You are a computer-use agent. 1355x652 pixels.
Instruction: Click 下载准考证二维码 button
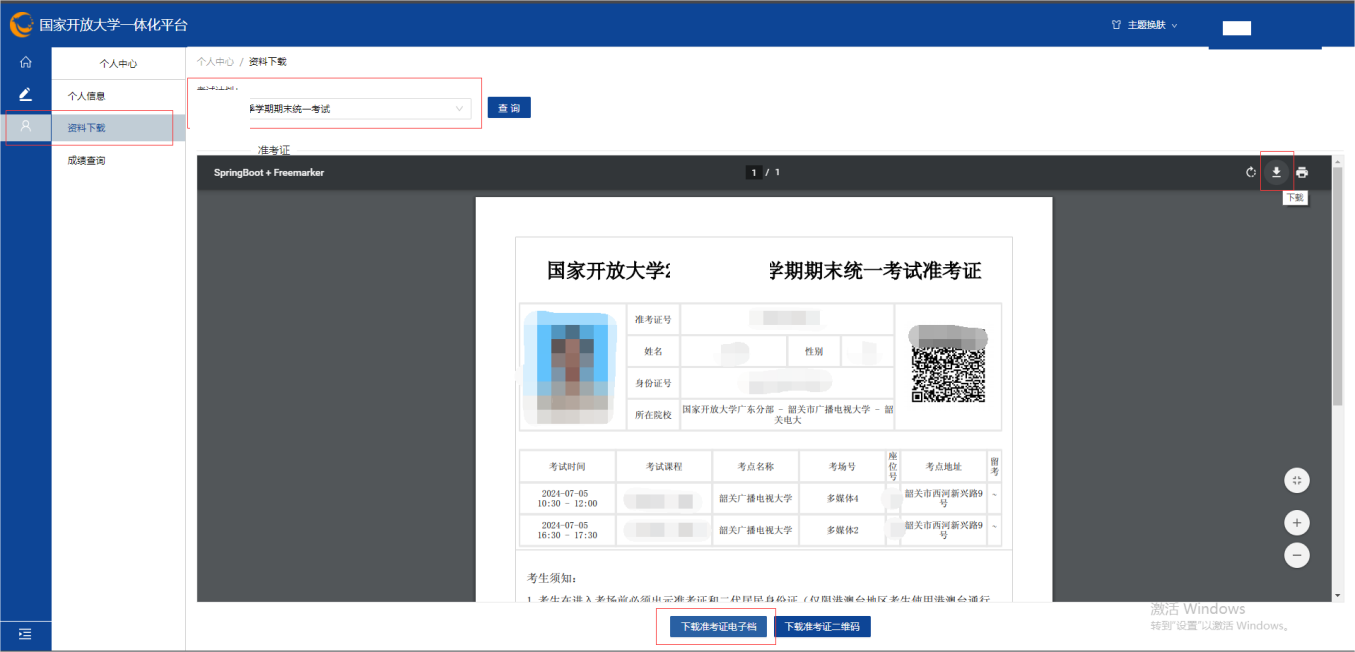click(823, 627)
